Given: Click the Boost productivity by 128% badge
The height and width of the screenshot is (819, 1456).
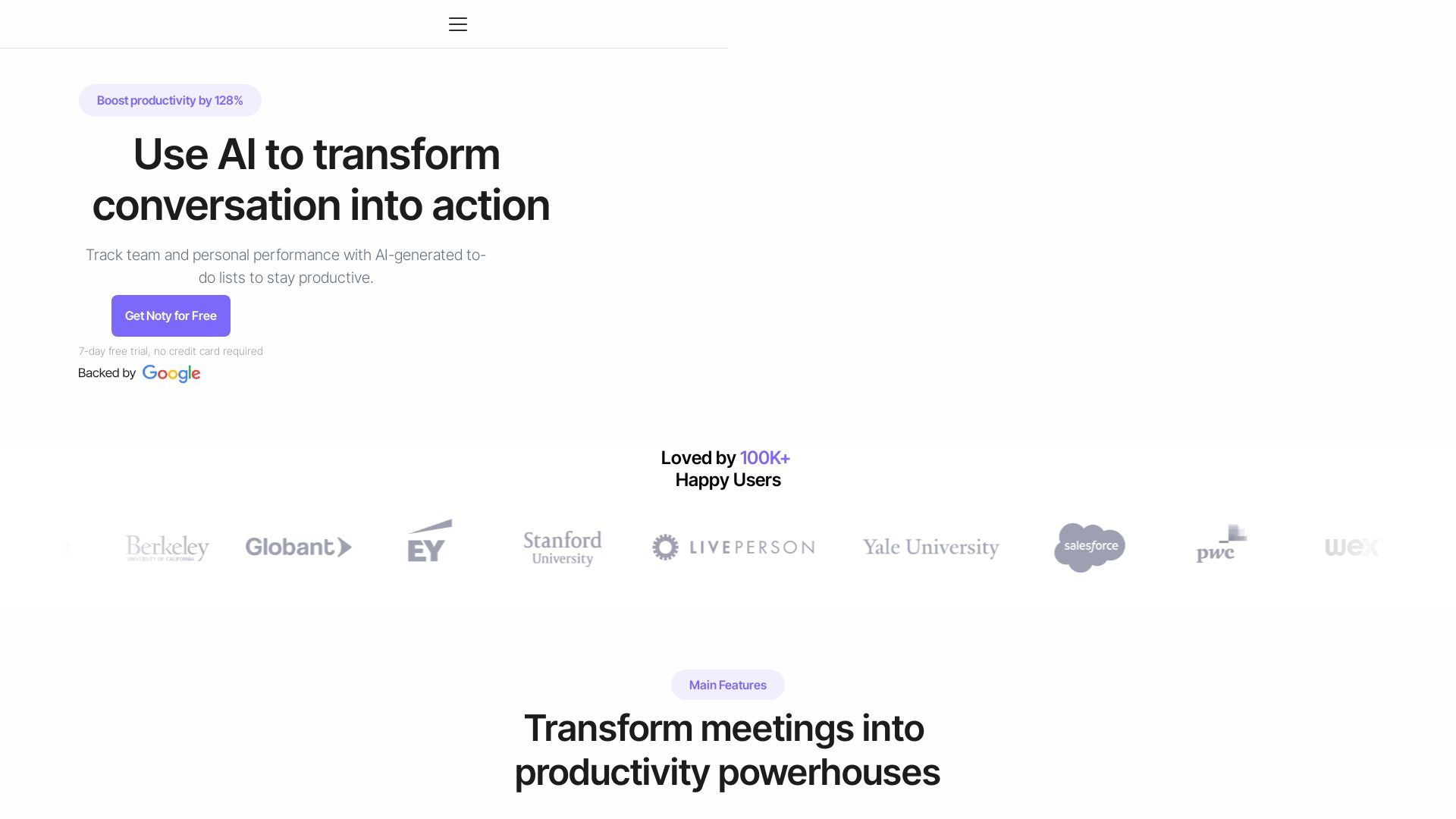Looking at the screenshot, I should pyautogui.click(x=170, y=100).
